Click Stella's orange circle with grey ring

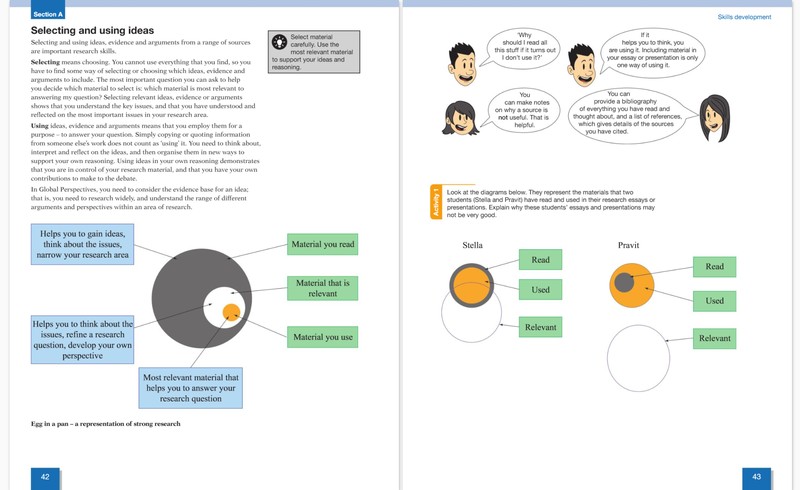click(x=471, y=285)
